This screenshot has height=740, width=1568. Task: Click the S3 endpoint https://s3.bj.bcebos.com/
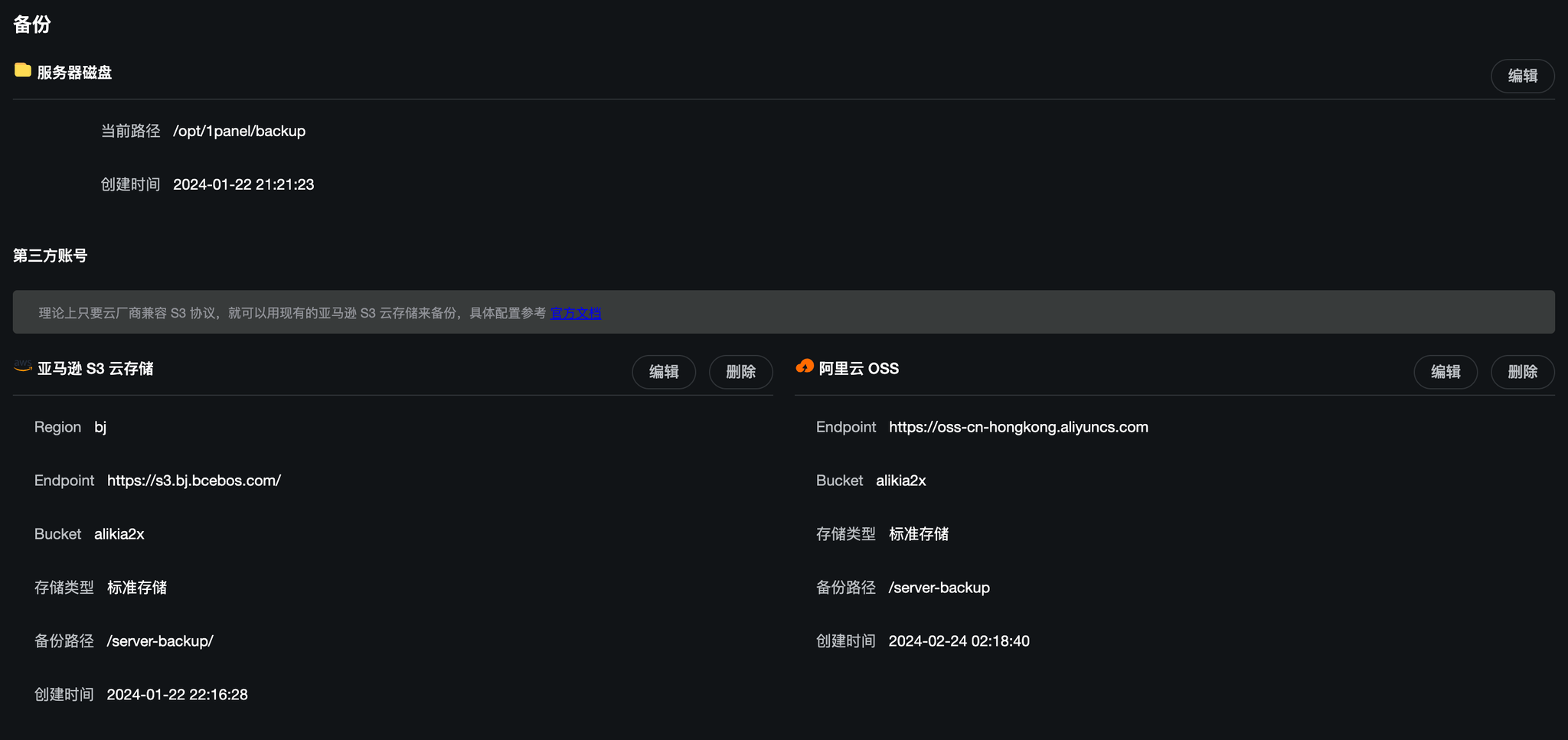(x=194, y=481)
